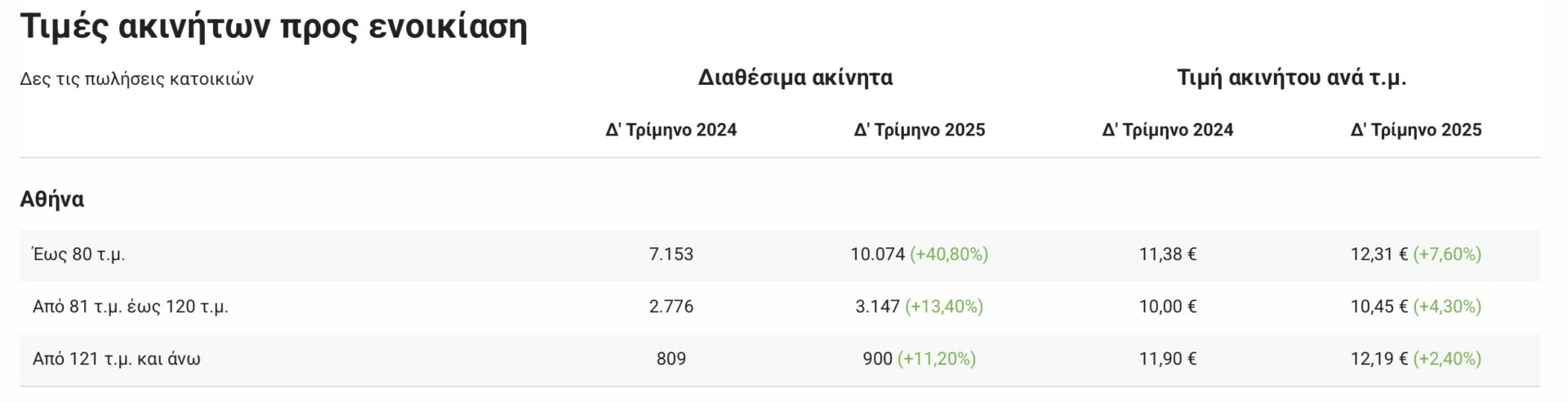The height and width of the screenshot is (403, 1568).
Task: Select the 11,38 € price cell
Action: click(x=1167, y=255)
